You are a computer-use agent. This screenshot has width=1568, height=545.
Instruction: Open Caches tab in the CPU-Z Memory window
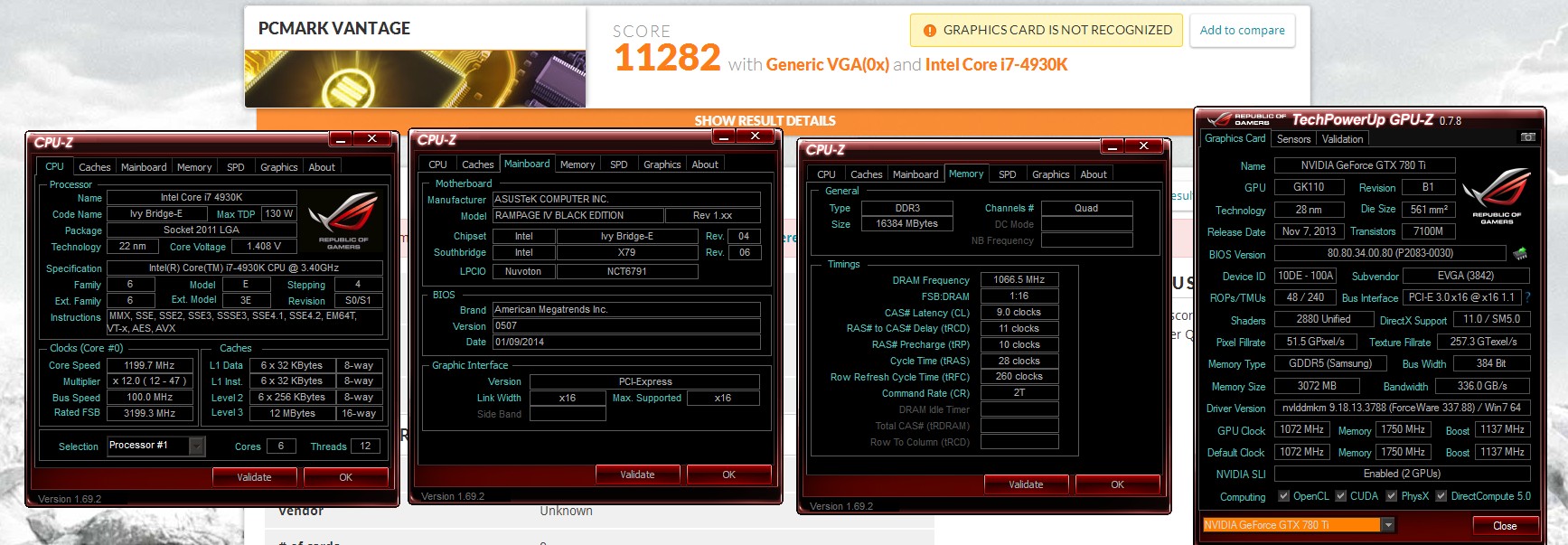coord(866,174)
